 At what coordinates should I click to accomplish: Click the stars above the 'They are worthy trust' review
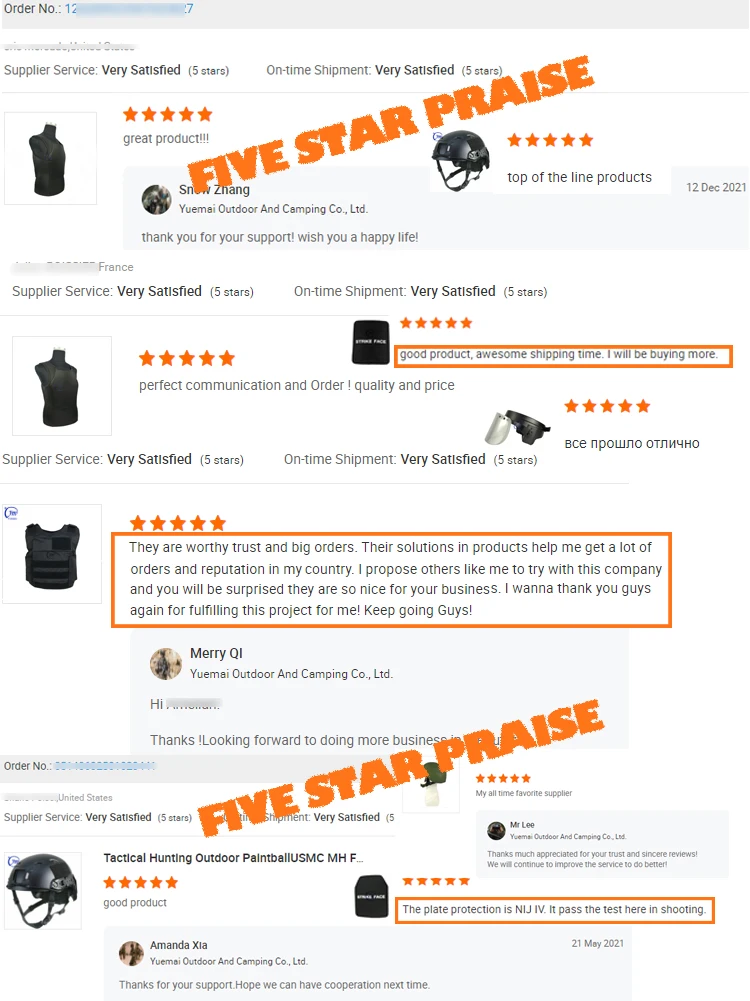point(177,523)
